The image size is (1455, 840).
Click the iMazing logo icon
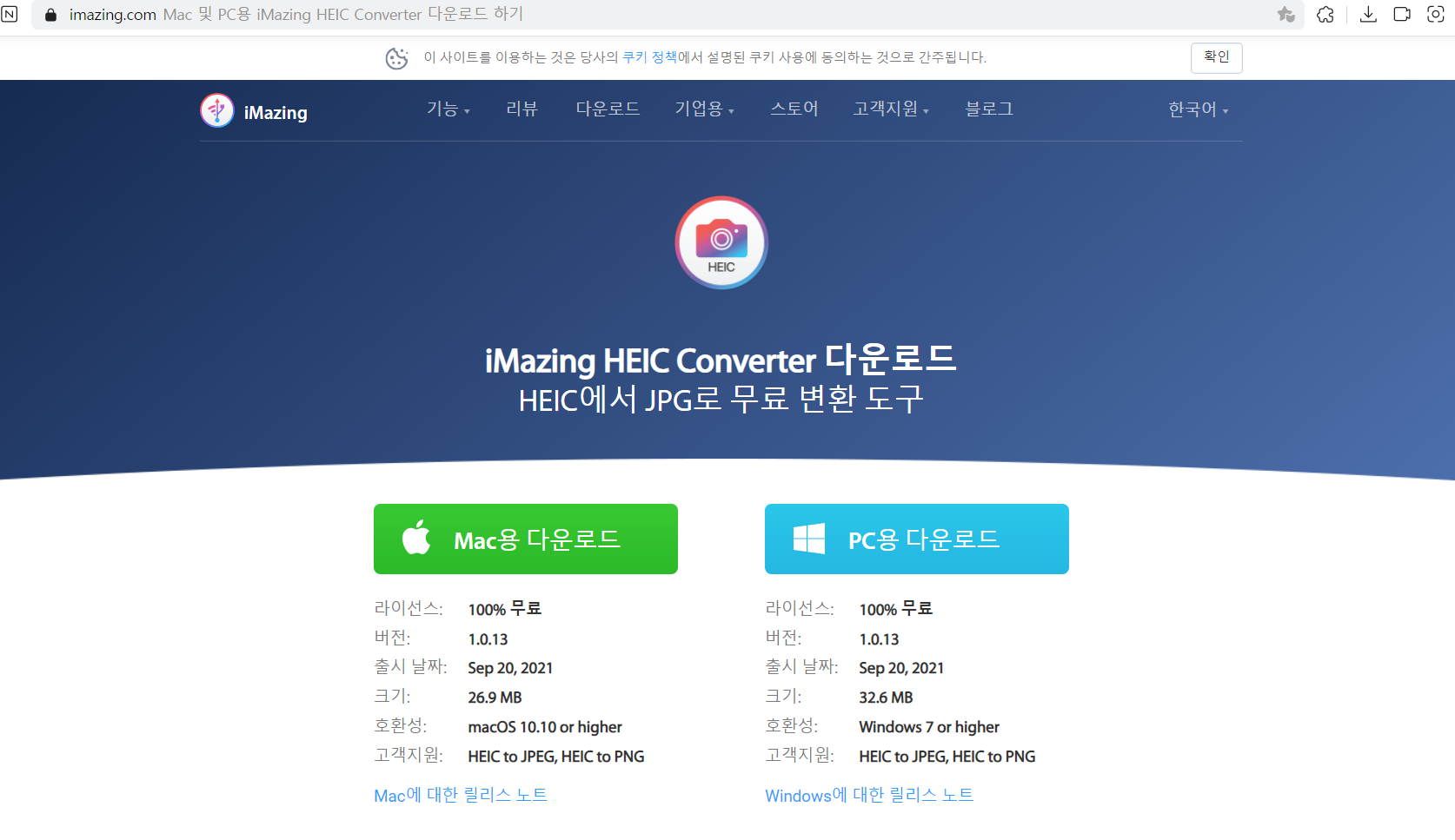click(x=217, y=110)
